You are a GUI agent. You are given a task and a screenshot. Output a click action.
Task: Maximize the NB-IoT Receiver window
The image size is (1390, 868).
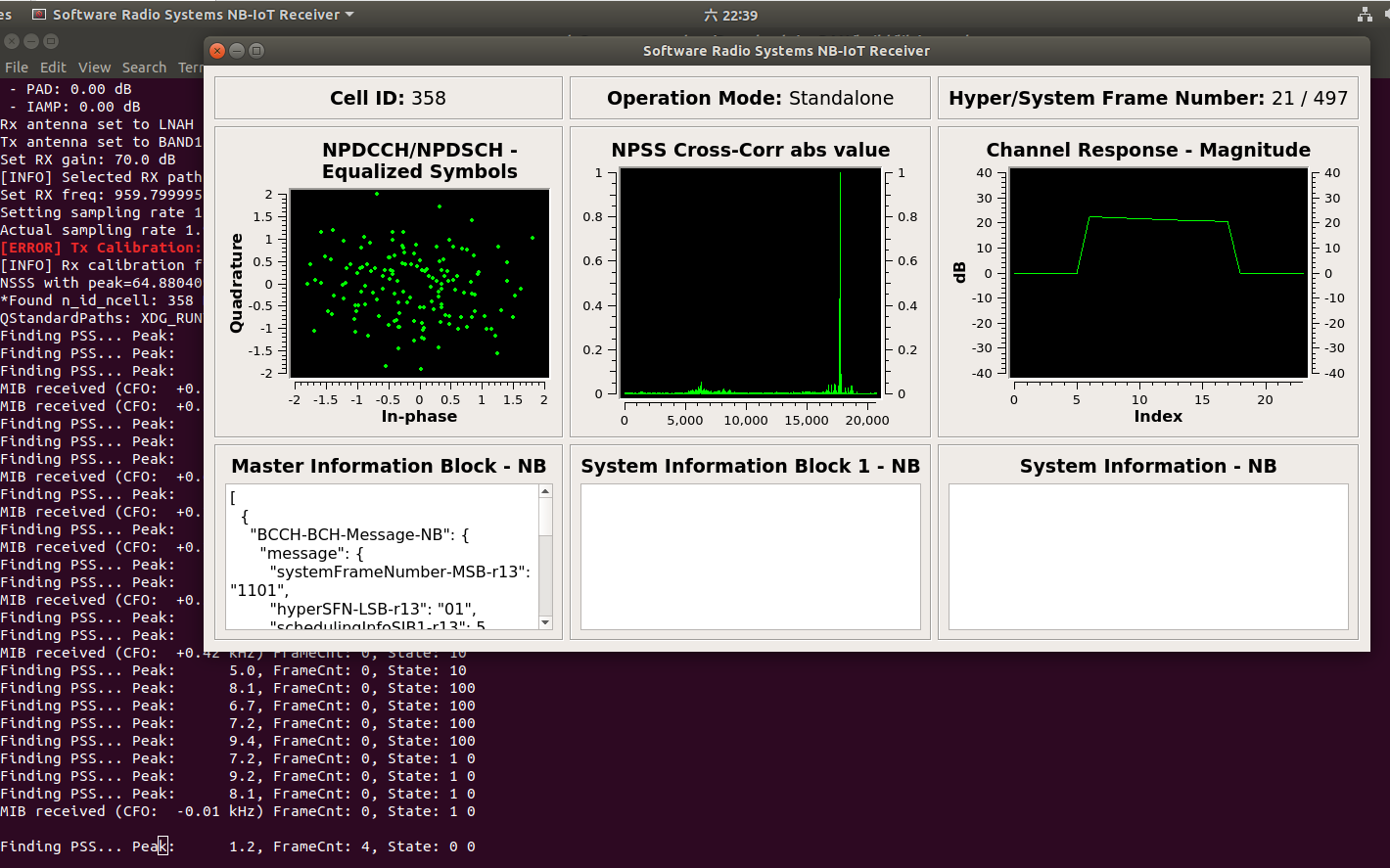(x=256, y=51)
